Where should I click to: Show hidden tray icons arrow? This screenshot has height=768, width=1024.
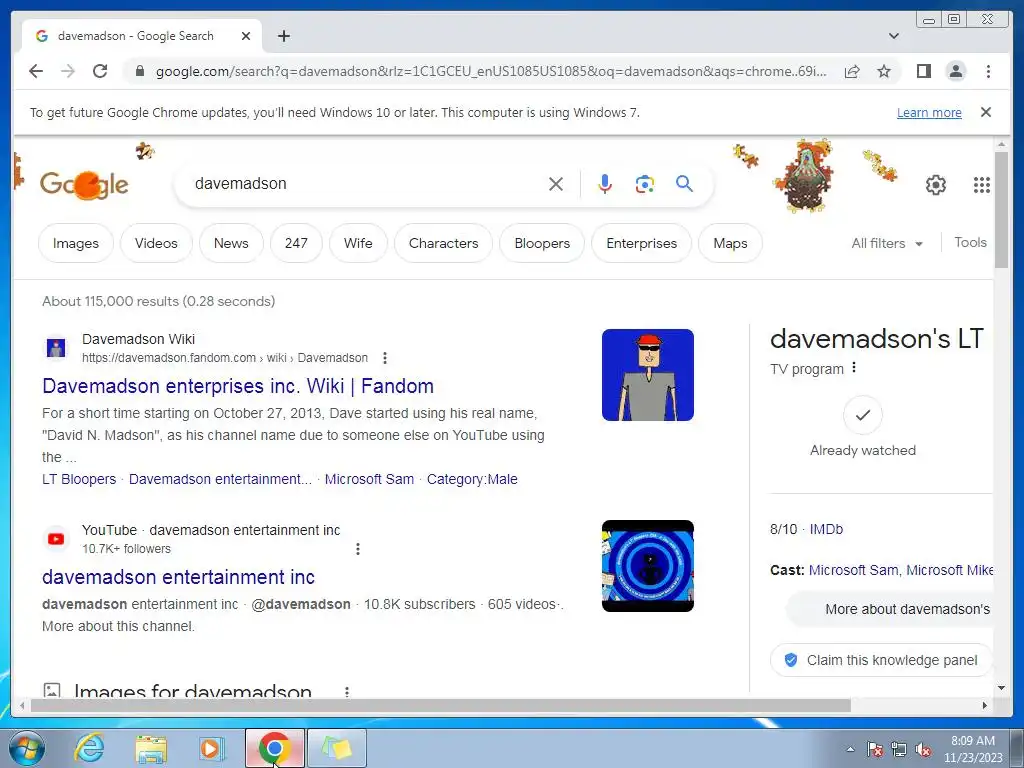click(850, 749)
